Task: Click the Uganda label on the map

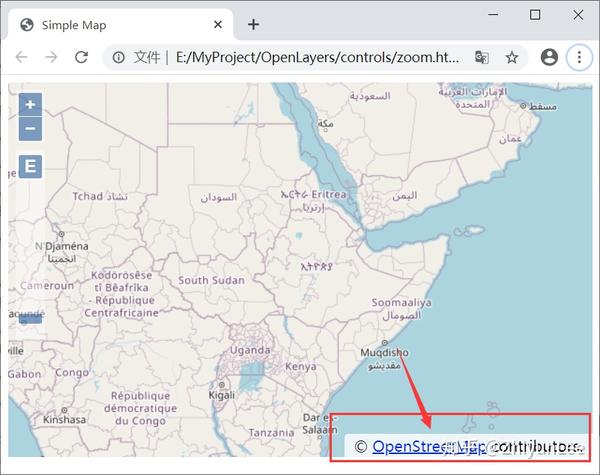Action: 250,350
